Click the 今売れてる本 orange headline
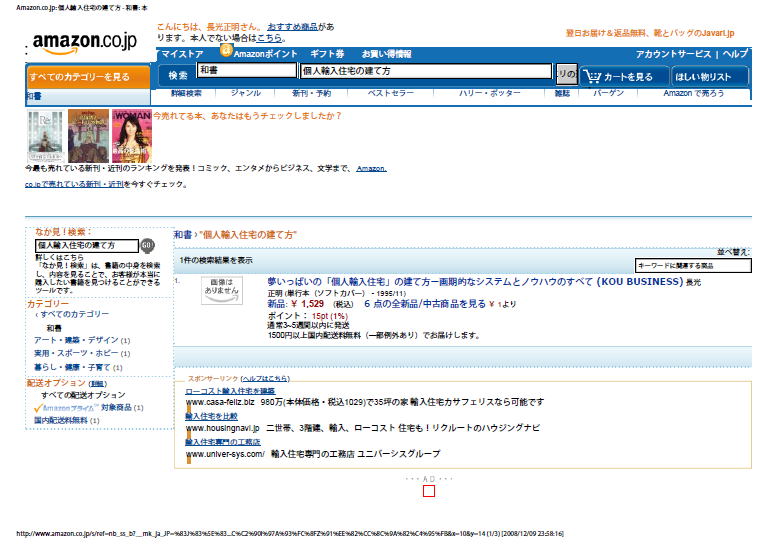 click(247, 116)
